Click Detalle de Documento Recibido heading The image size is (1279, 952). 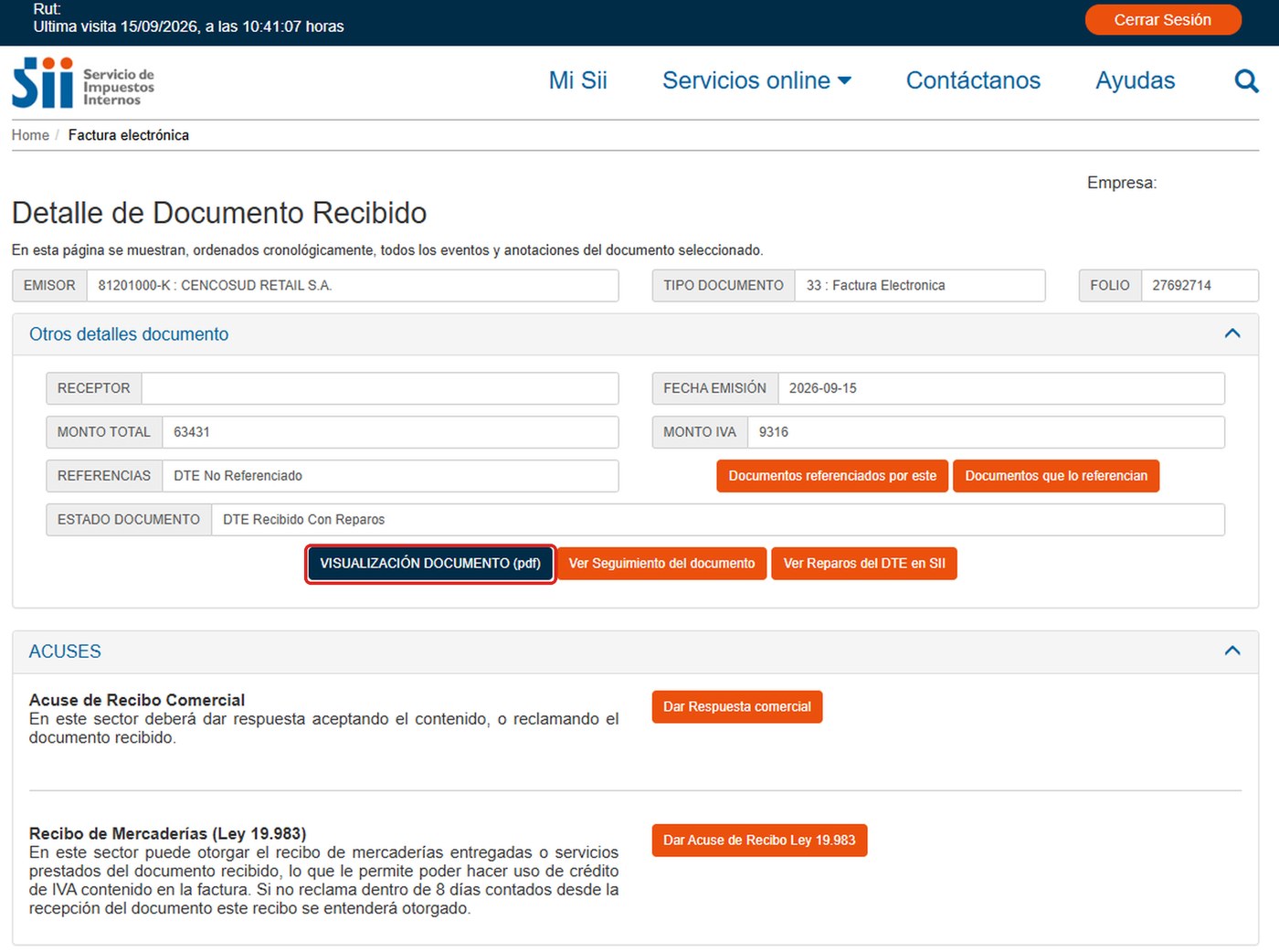(219, 213)
